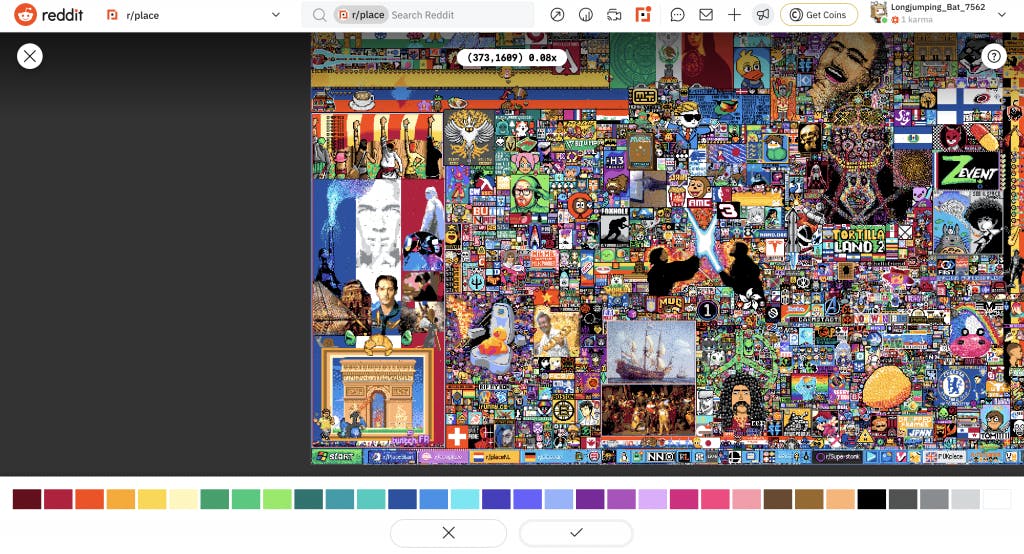Viewport: 1024px width, 554px height.
Task: Select the amber orange color swatch
Action: click(x=121, y=499)
